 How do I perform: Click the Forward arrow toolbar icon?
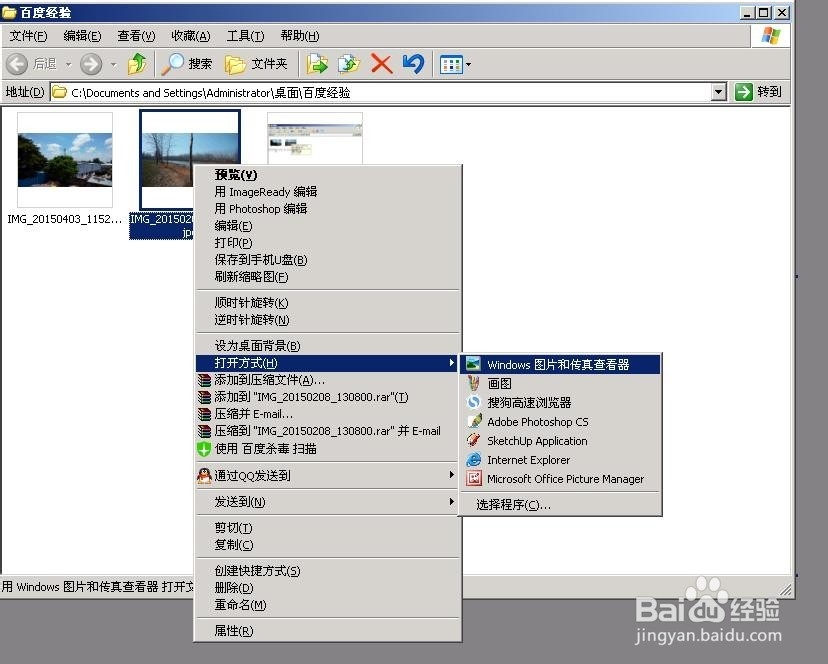click(91, 64)
